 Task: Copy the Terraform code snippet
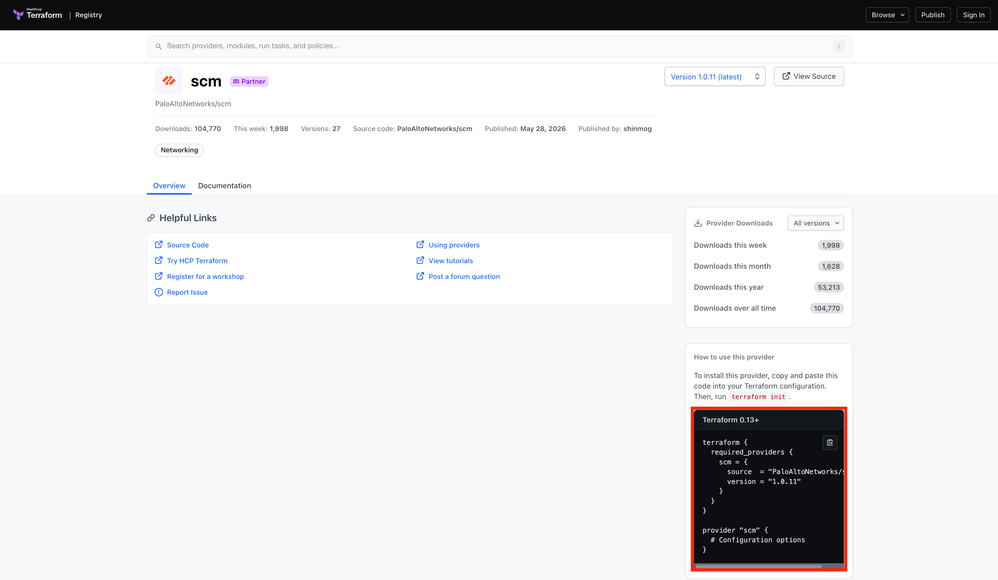pos(830,443)
